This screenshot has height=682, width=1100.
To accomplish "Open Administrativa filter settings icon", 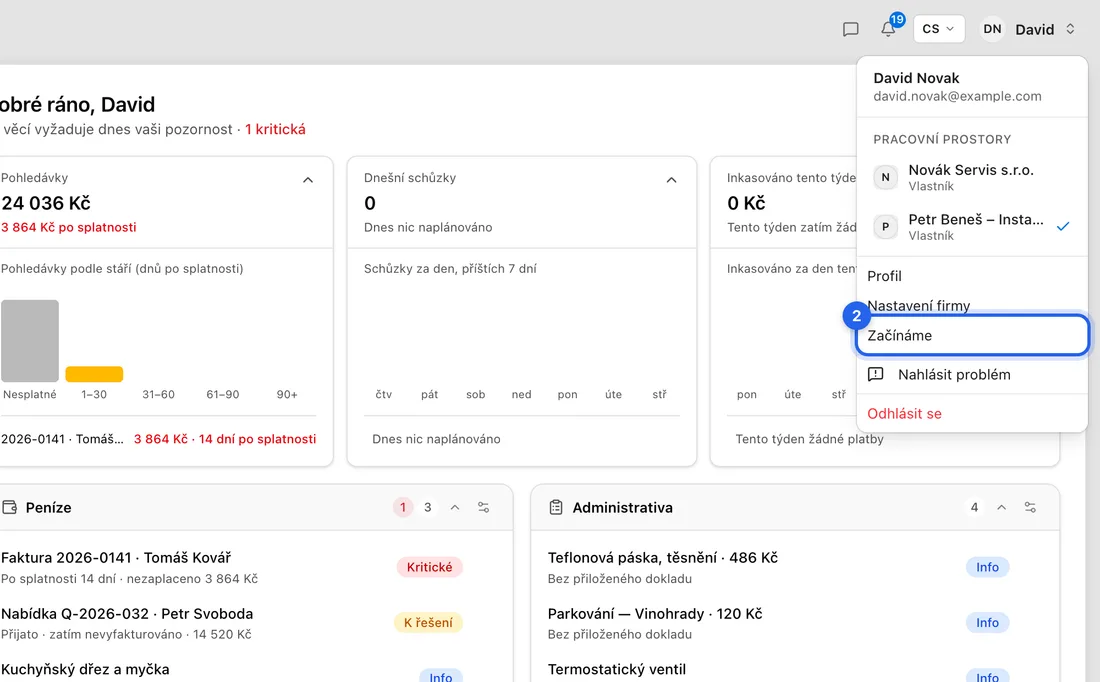I will pyautogui.click(x=1030, y=507).
